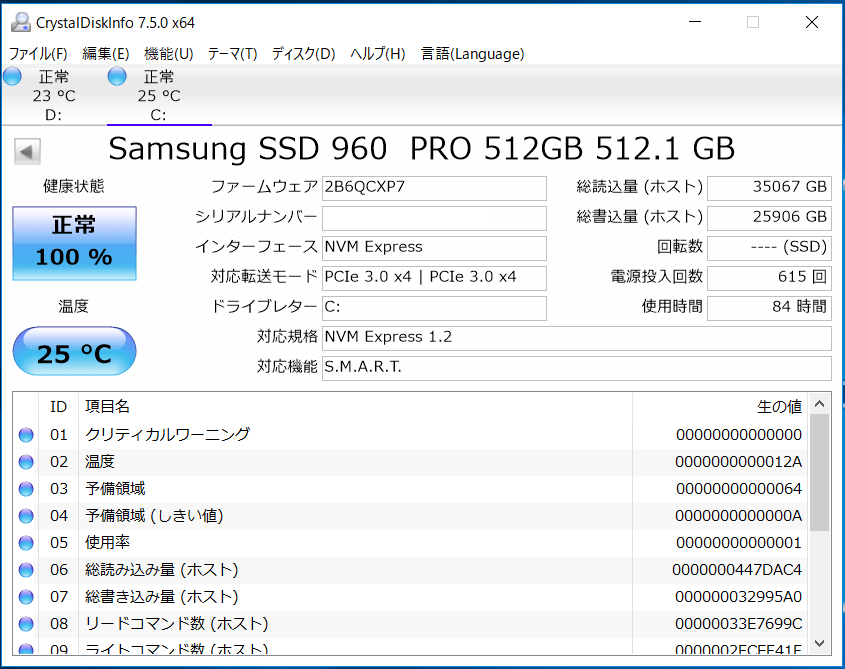
Task: Click the SMART list scroll down arrow
Action: tap(820, 643)
